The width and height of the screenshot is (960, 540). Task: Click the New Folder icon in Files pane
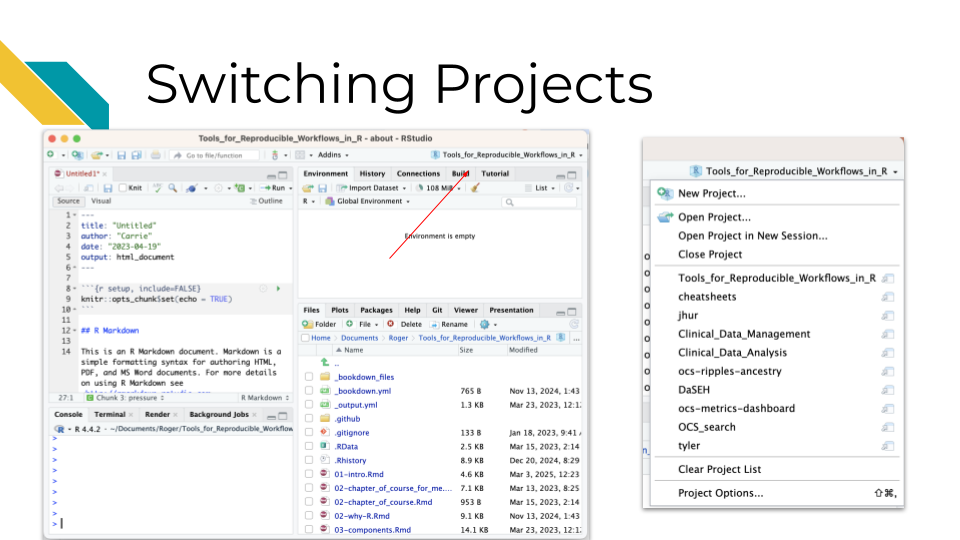(x=307, y=324)
